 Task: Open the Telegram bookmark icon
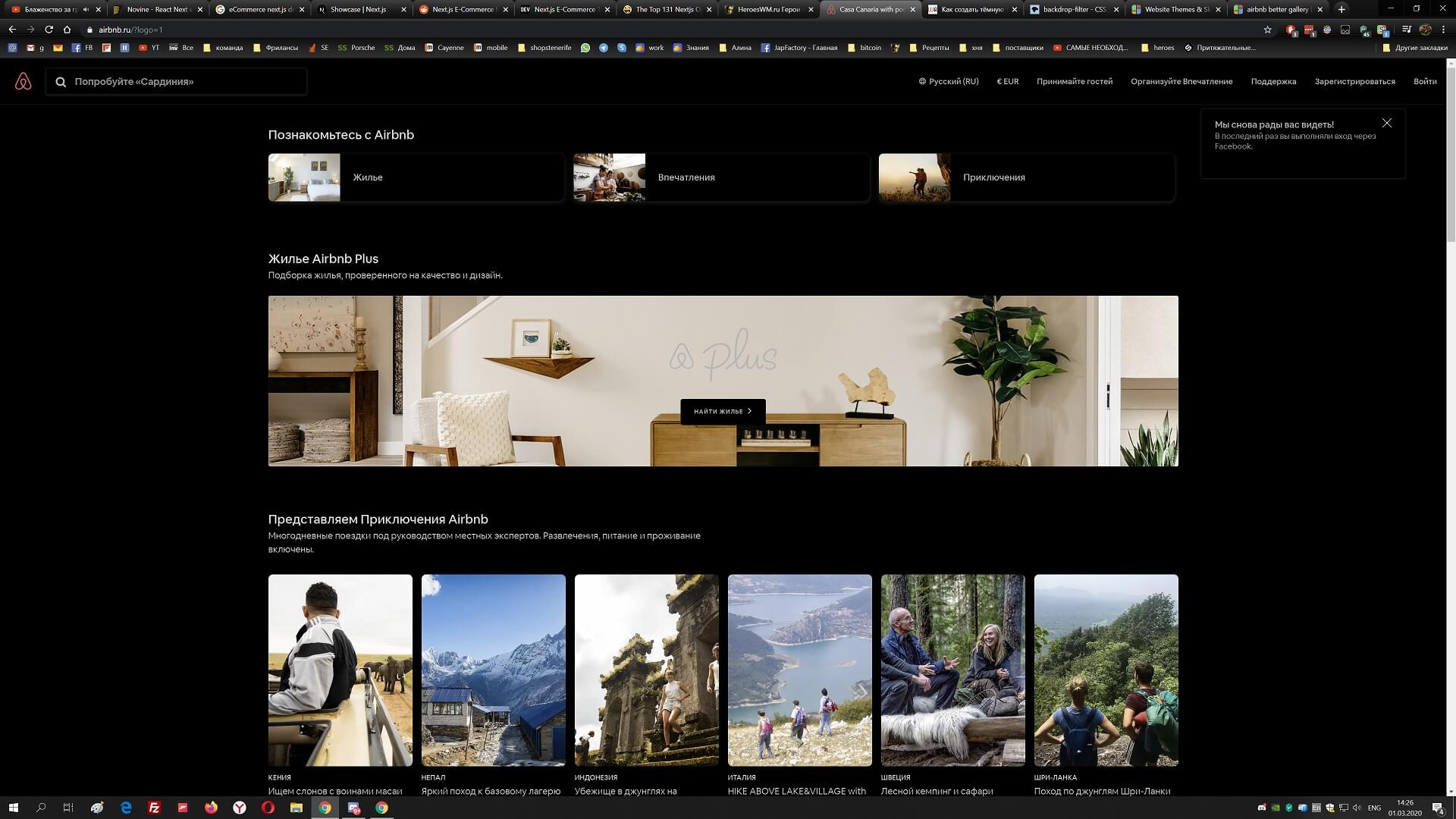[x=604, y=47]
